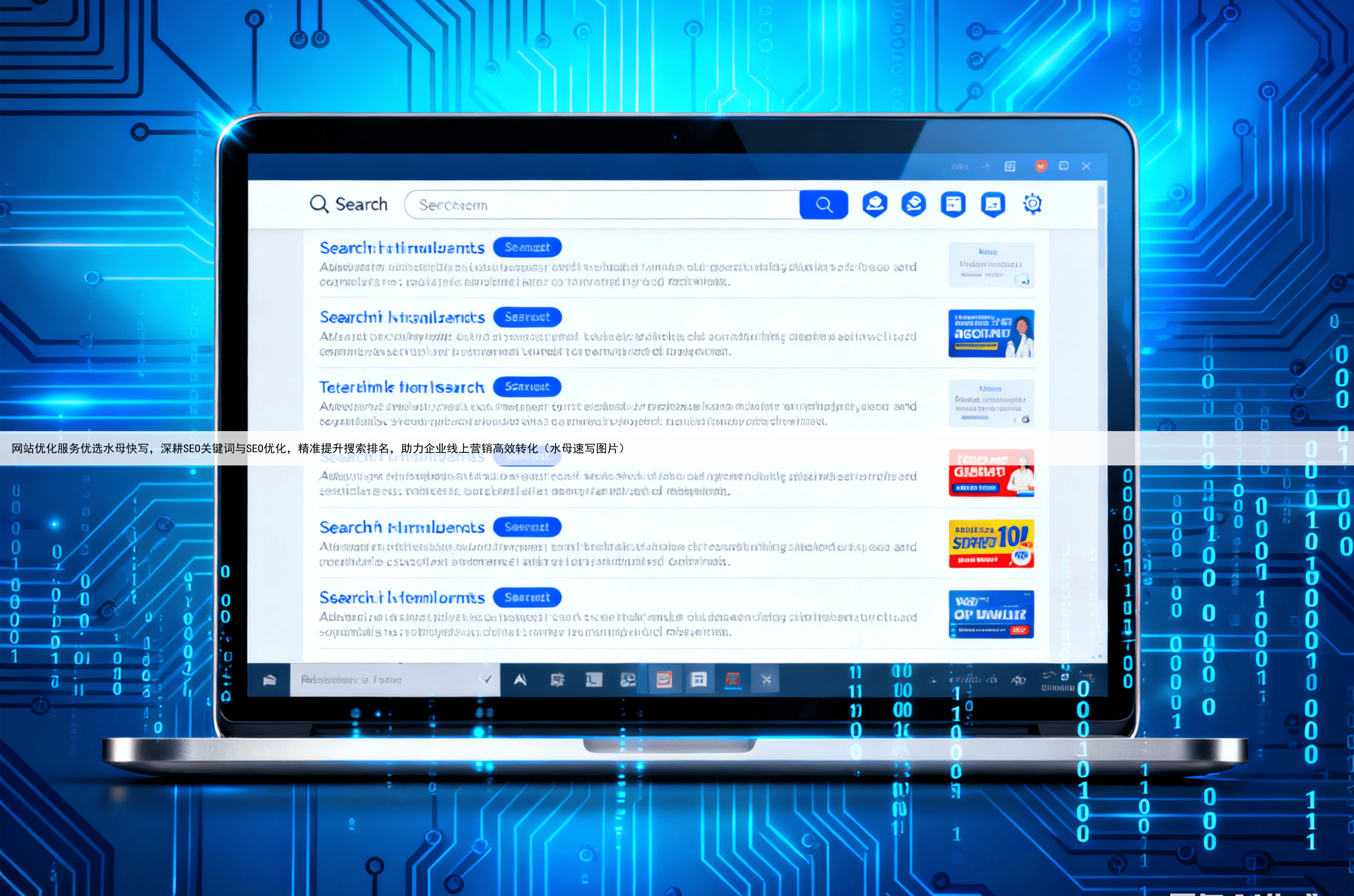Click the blue pill button on second result
This screenshot has height=896, width=1354.
tap(526, 317)
